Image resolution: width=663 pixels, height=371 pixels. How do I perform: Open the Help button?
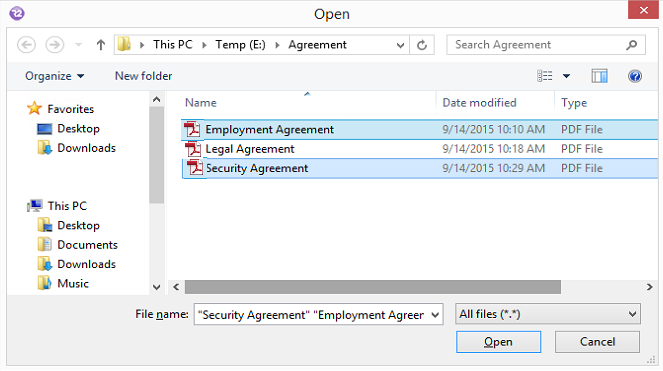pos(635,76)
